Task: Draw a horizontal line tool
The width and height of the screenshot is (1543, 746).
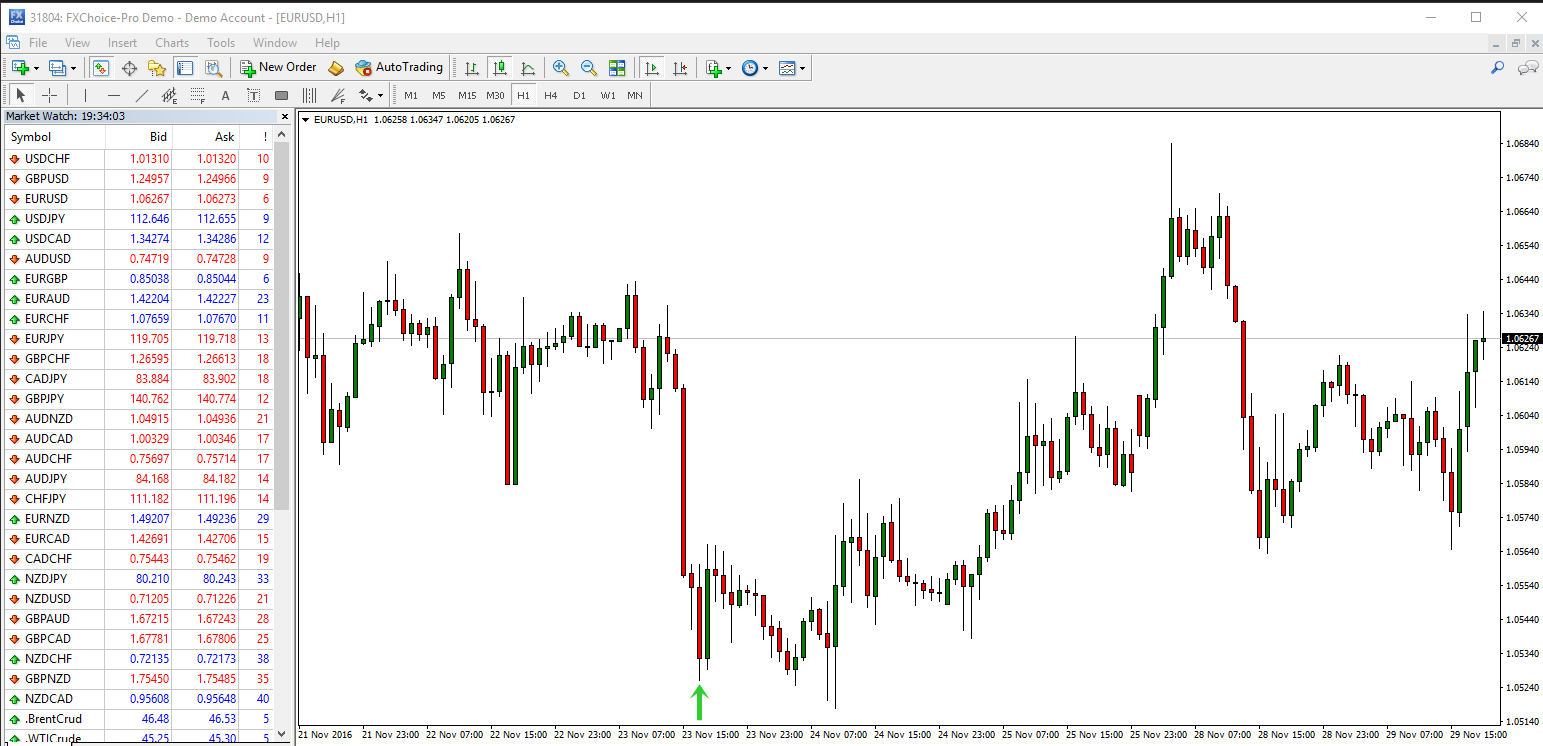Action: coord(114,95)
